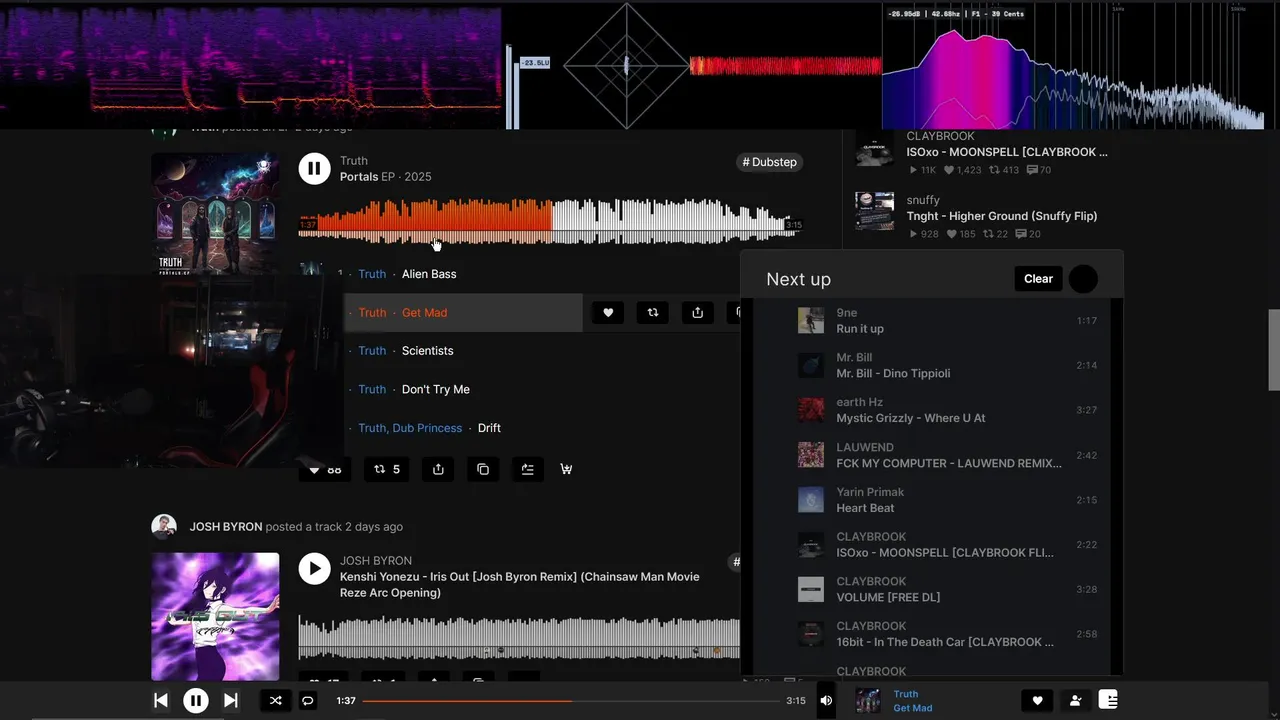Open snuffy artist link in sidebar

(923, 200)
